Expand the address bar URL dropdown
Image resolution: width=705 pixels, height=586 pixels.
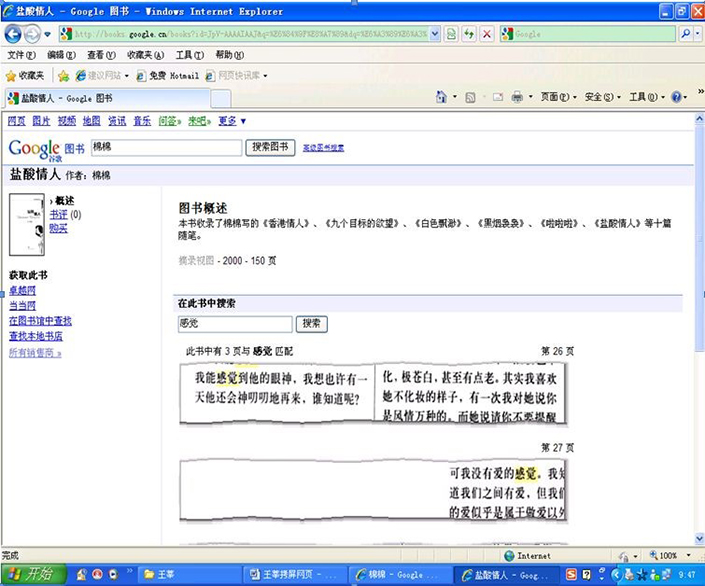(x=434, y=34)
